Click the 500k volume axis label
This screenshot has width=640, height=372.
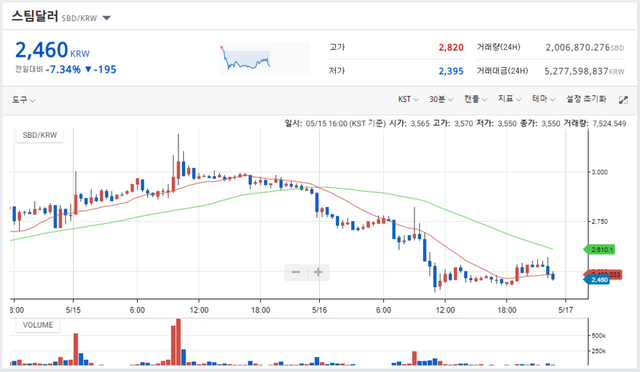point(599,336)
